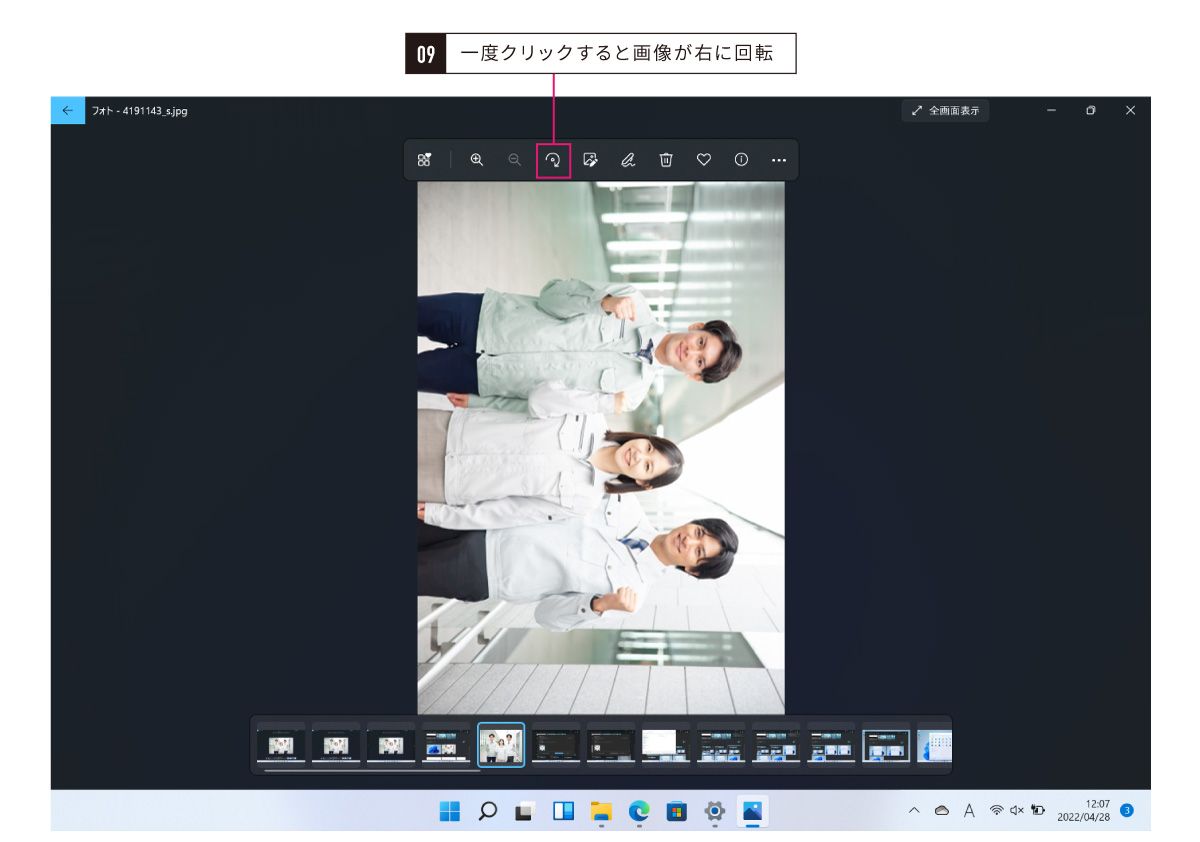Open the Windows Start menu

click(450, 811)
